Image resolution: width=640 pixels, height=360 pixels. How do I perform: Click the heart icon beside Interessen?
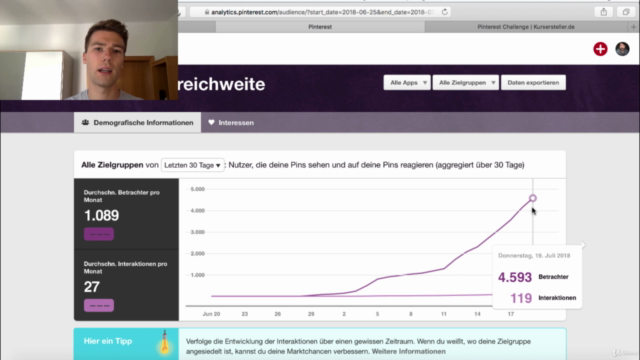(211, 122)
